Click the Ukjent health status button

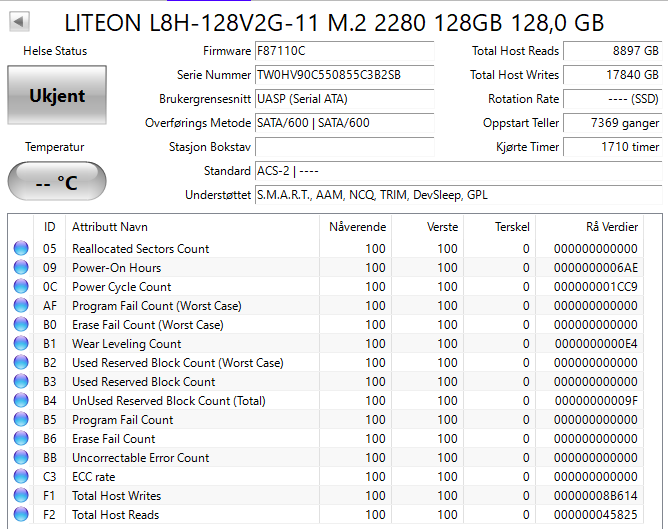click(57, 95)
